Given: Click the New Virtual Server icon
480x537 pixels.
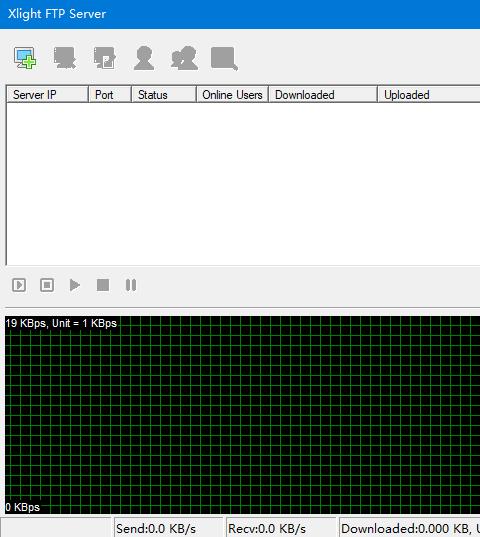Looking at the screenshot, I should tap(25, 58).
